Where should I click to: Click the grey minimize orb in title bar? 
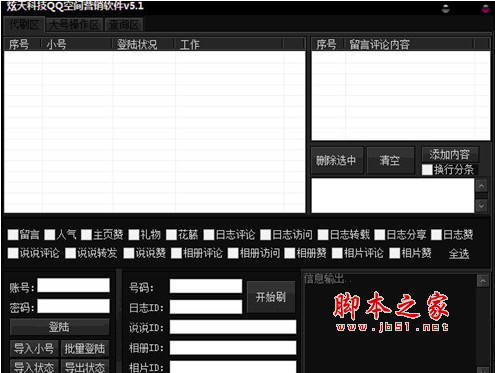pos(445,9)
